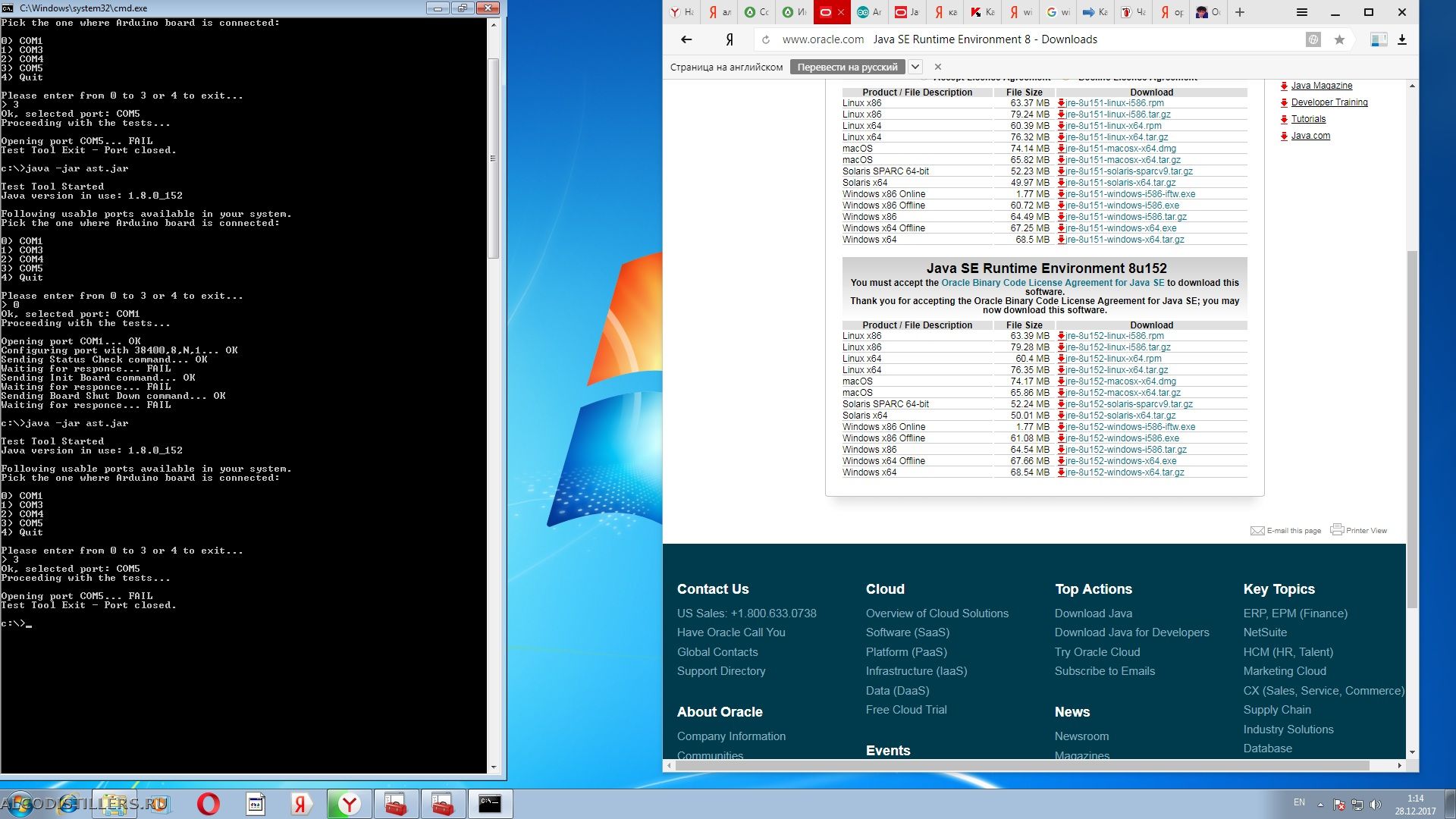Viewport: 1456px width, 819px height.
Task: Open the Tutorials sidebar link
Action: coord(1308,119)
